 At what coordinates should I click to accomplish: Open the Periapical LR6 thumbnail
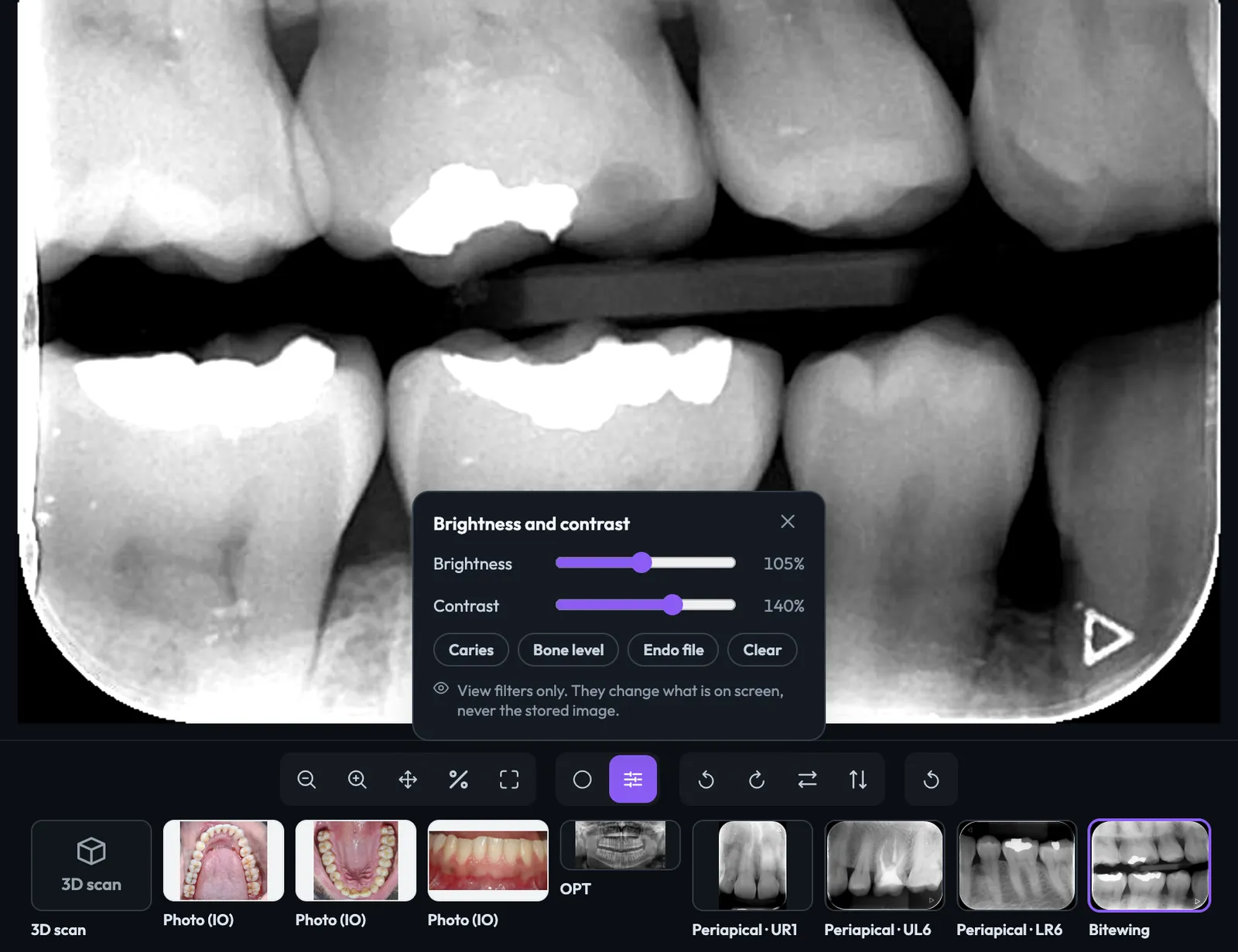pos(1017,865)
